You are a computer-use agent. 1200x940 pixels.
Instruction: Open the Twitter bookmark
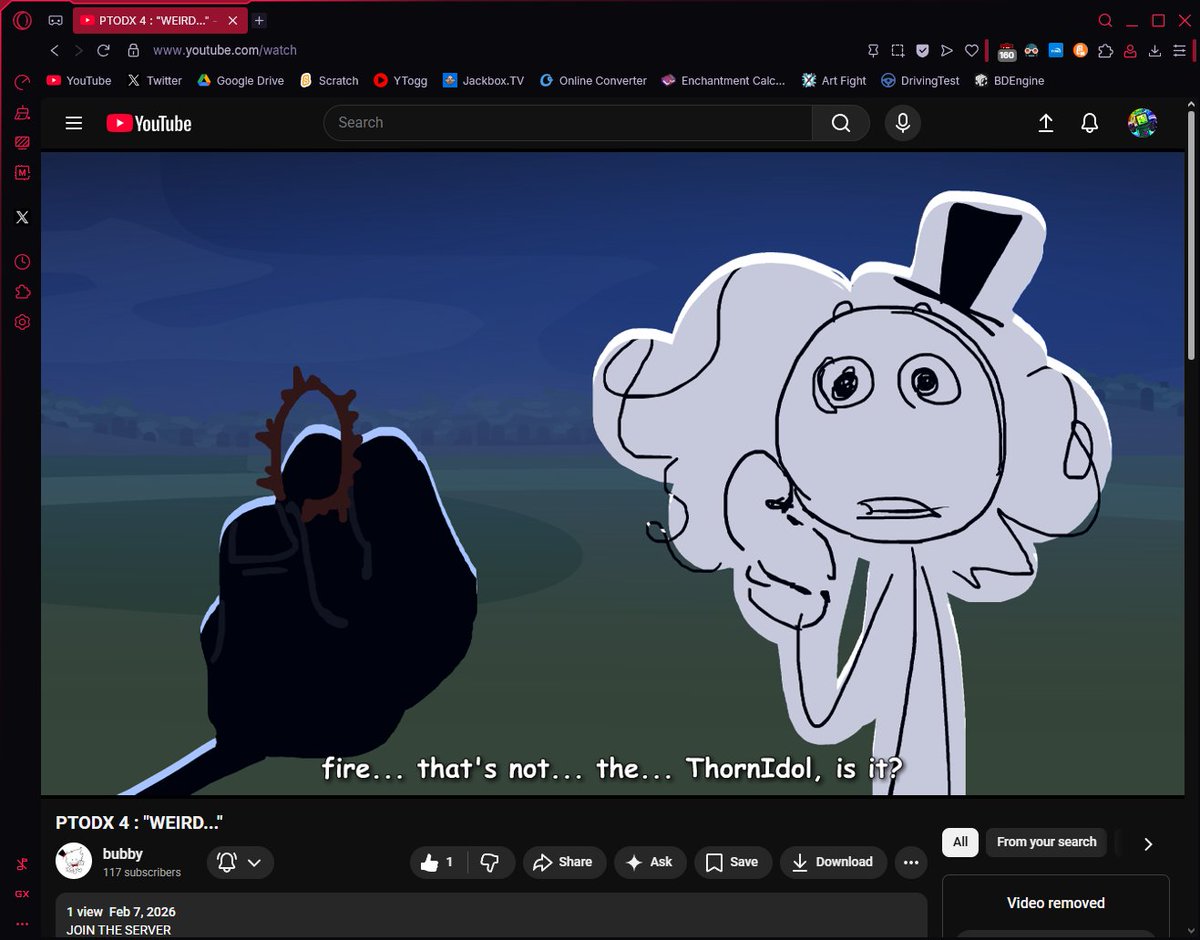155,81
